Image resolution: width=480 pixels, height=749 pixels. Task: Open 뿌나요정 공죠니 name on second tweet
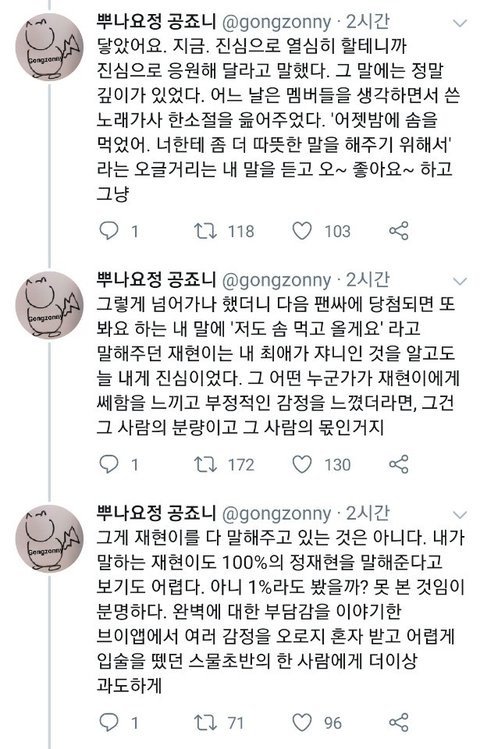(x=157, y=279)
